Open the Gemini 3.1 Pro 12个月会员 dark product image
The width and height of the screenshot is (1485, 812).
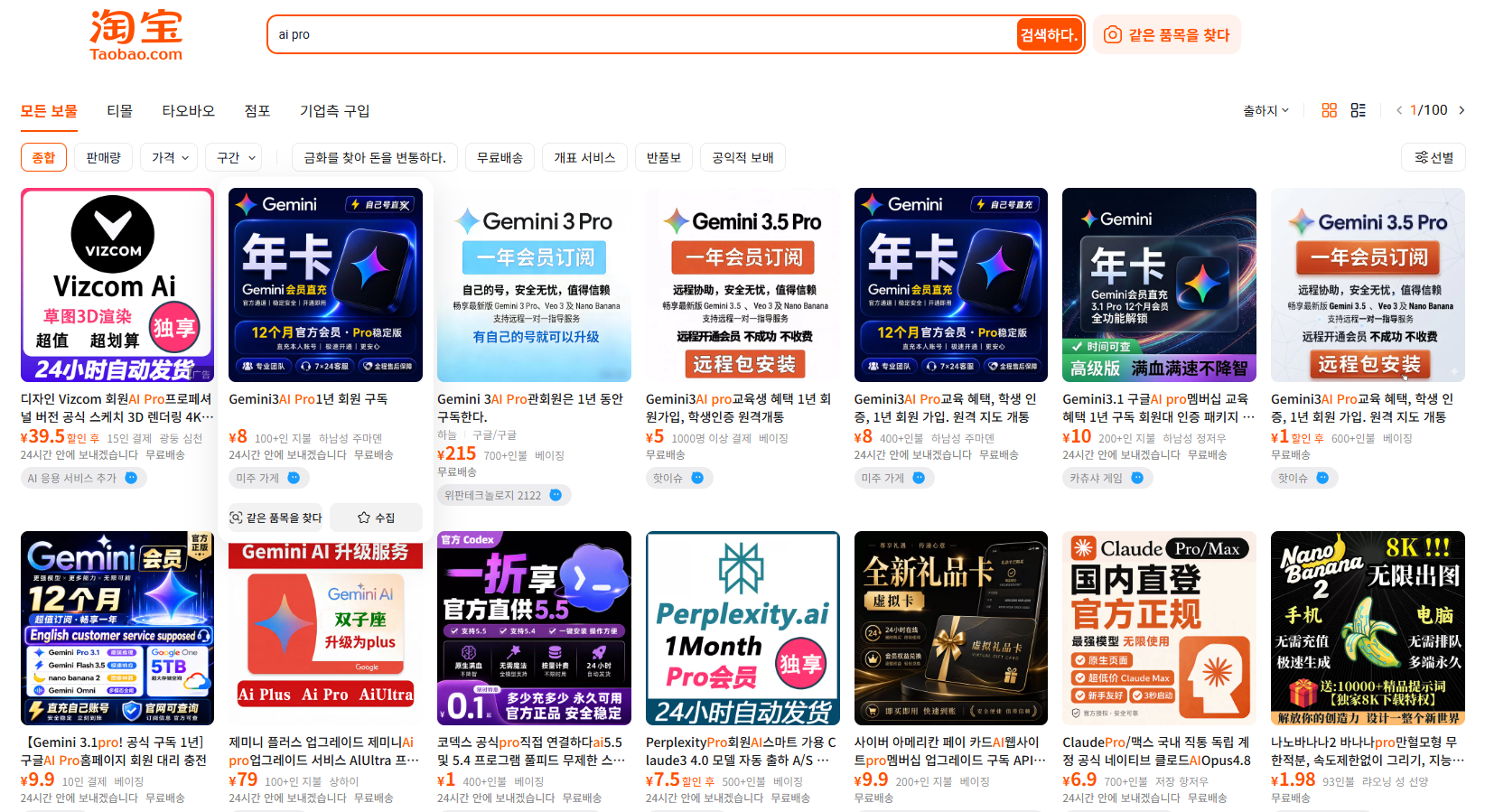pos(1159,285)
